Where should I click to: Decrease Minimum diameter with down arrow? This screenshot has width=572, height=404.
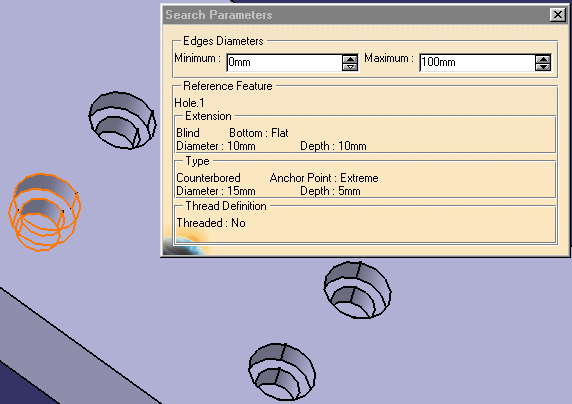(x=350, y=67)
